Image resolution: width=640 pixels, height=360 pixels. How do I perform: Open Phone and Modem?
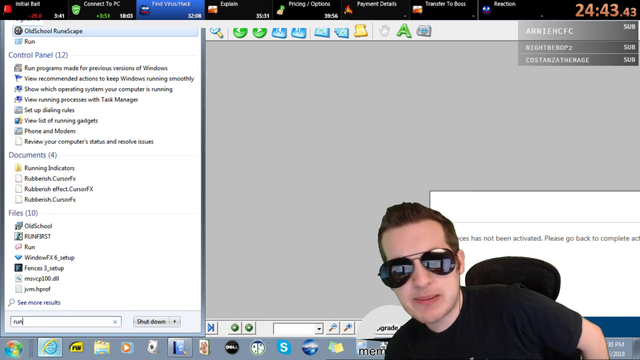(49, 131)
